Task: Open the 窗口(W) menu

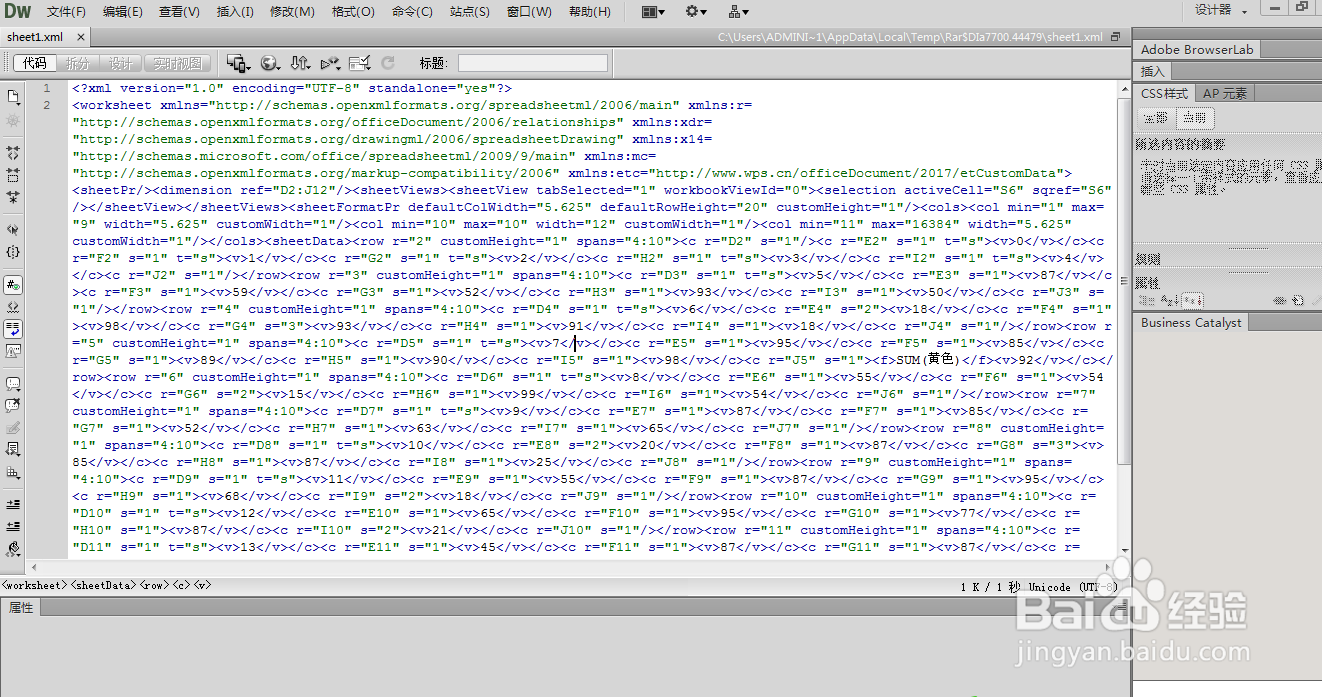Action: pos(529,12)
